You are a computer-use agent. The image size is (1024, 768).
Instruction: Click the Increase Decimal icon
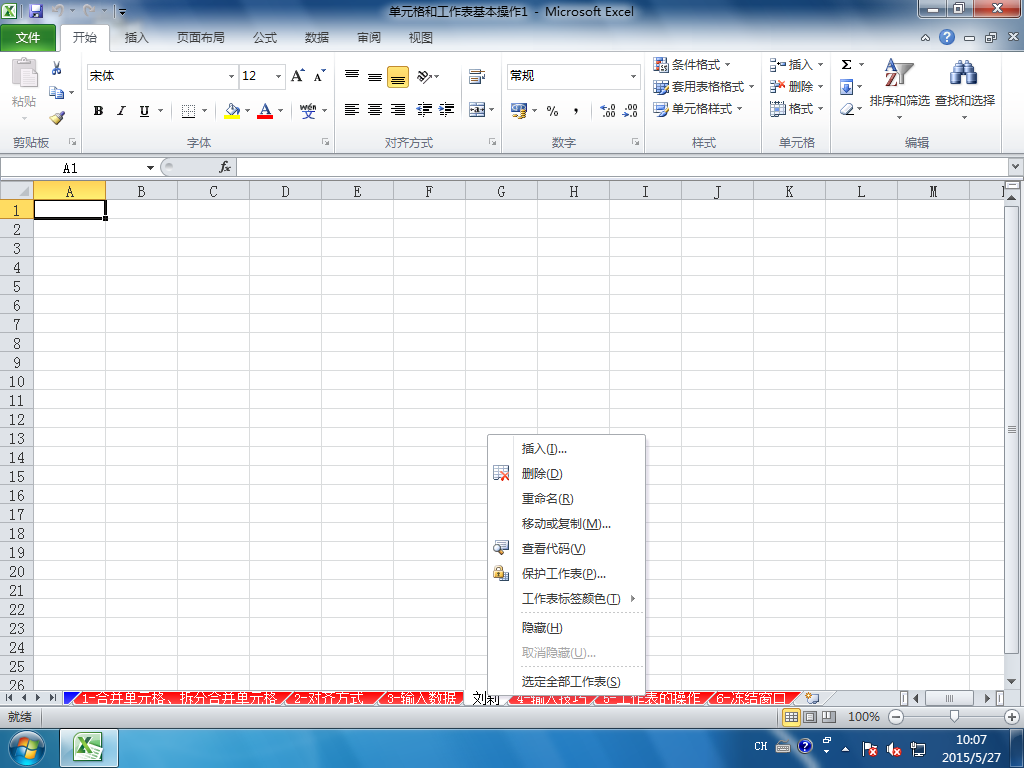pyautogui.click(x=607, y=110)
